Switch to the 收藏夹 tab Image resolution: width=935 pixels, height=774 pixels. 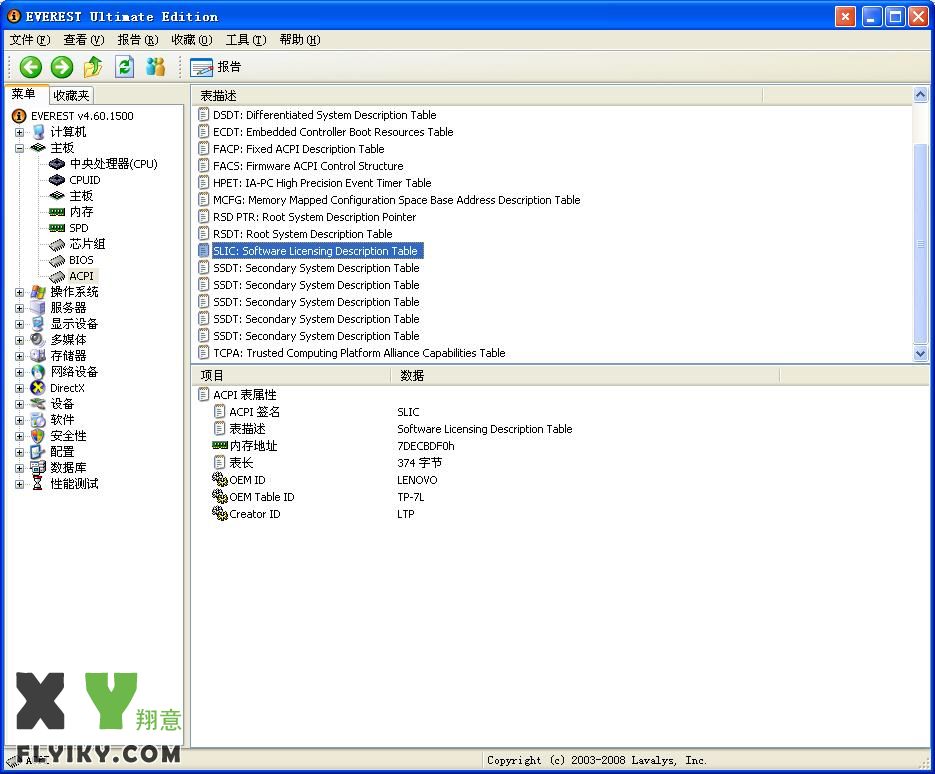point(71,95)
